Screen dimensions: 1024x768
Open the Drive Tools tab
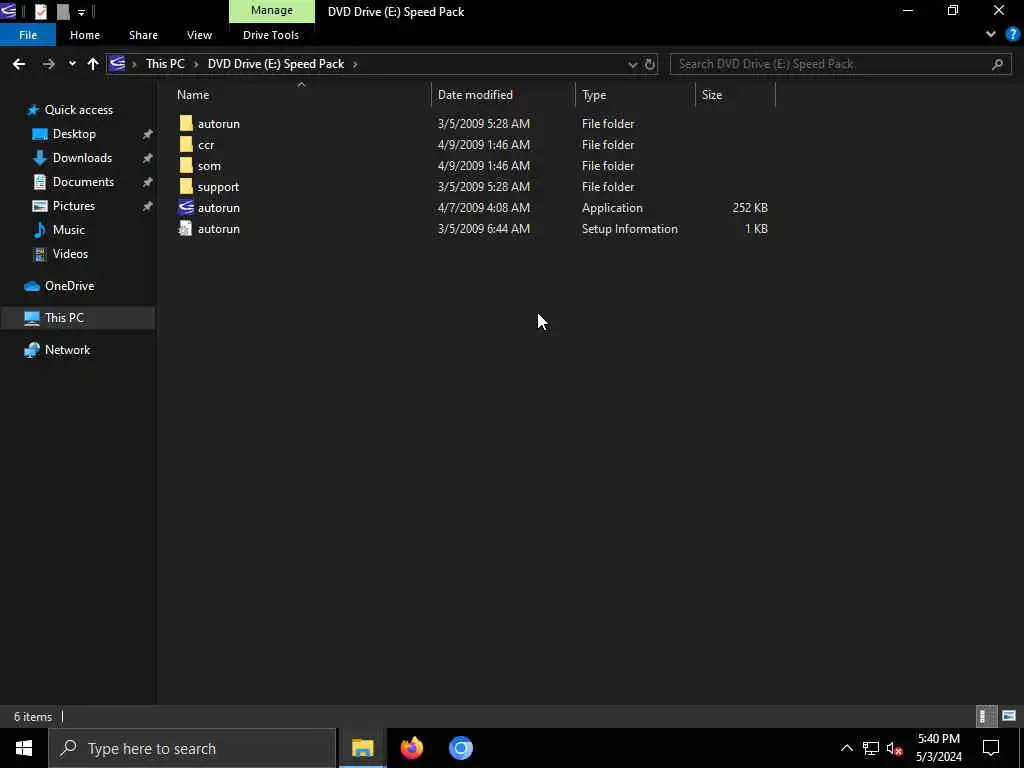pos(270,35)
